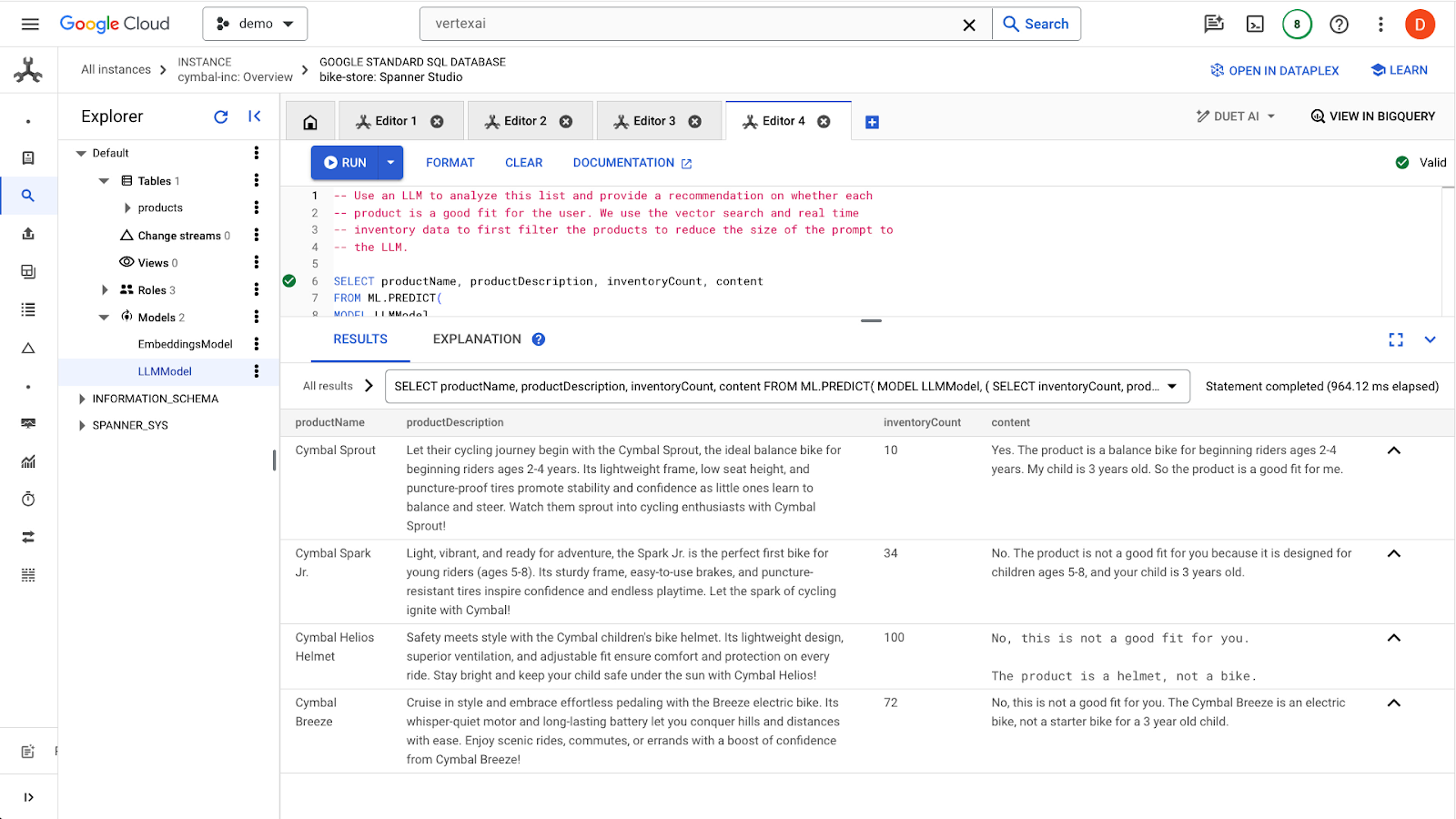Collapse the Cymbal Sprout result row
1456x819 pixels.
(x=1393, y=450)
